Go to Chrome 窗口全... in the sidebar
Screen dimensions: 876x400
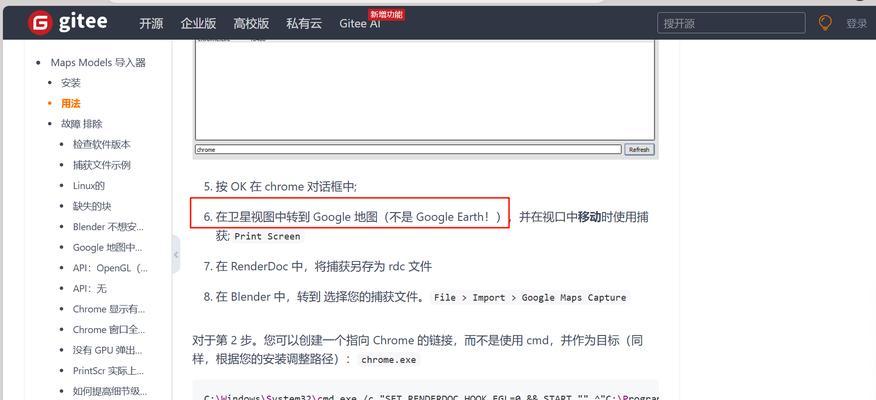[x=108, y=330]
